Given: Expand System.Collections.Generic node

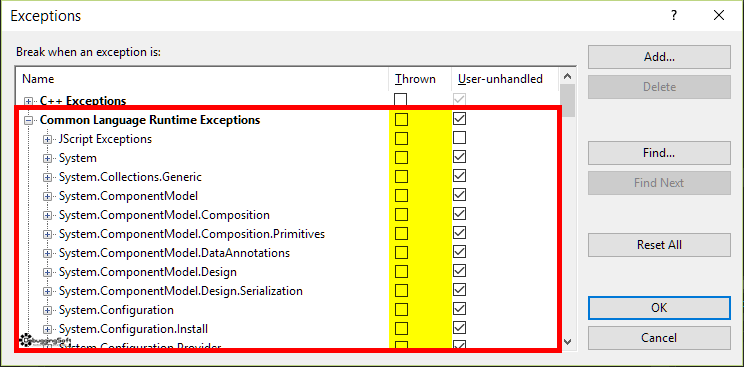Looking at the screenshot, I should coord(47,177).
